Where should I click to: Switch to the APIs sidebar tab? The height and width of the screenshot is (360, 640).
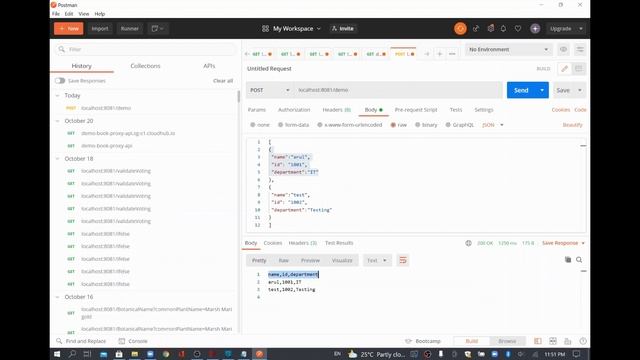tap(209, 66)
